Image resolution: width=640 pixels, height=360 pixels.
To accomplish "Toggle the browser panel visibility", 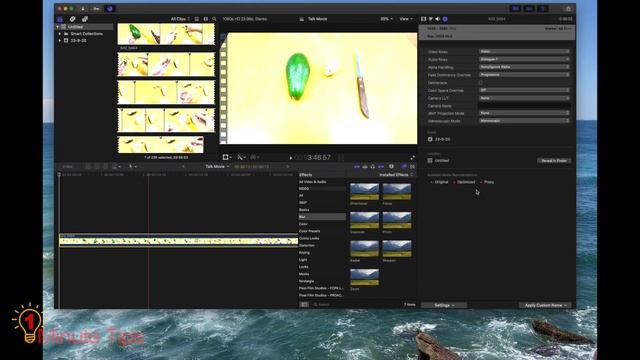I will [515, 8].
